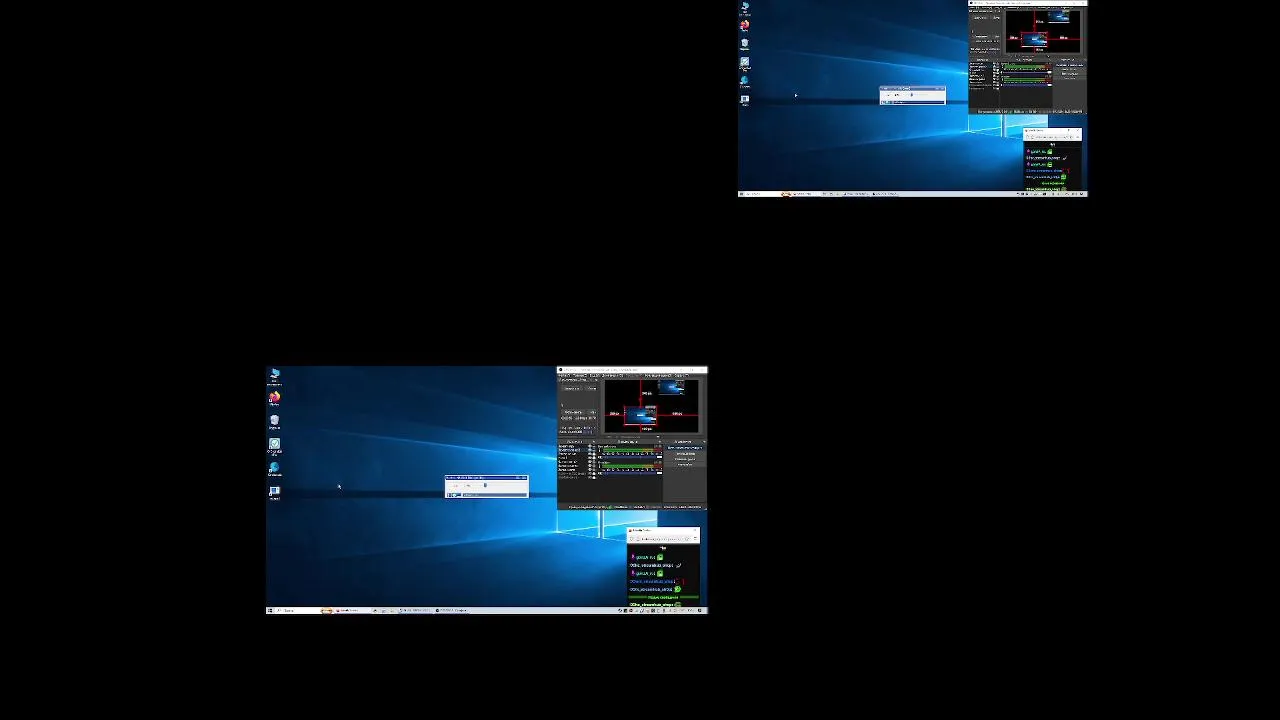Image resolution: width=1280 pixels, height=720 pixels.
Task: Open Recycle Bin icon in the lower desktop capture
Action: (x=275, y=420)
